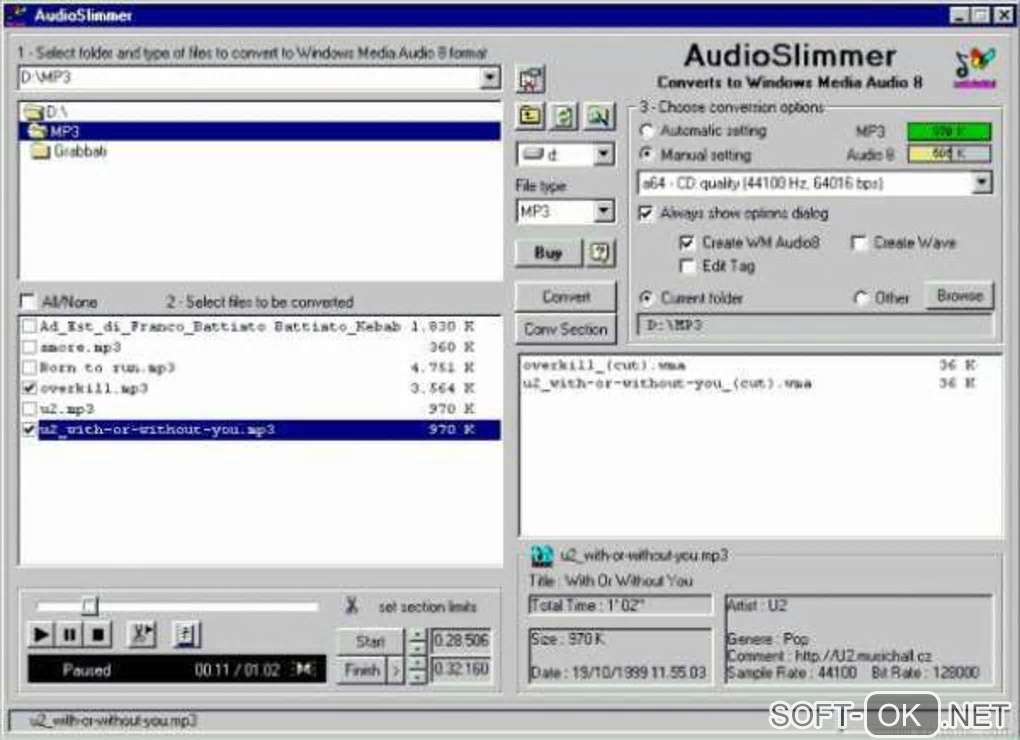Screen dimensions: 1020x740
Task: Click the scissors icon beside set section limits
Action: click(x=352, y=606)
